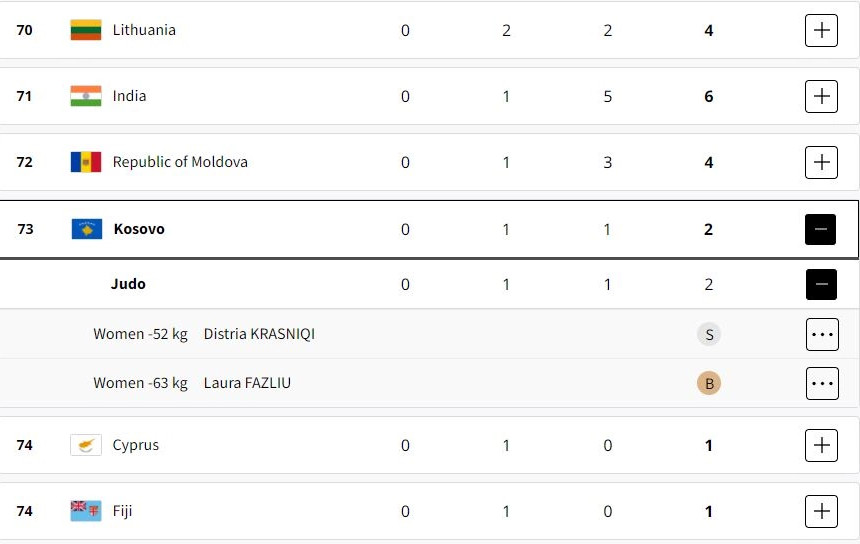Click the Kosovo flag icon
Screen dimensions: 860x544
[86, 229]
